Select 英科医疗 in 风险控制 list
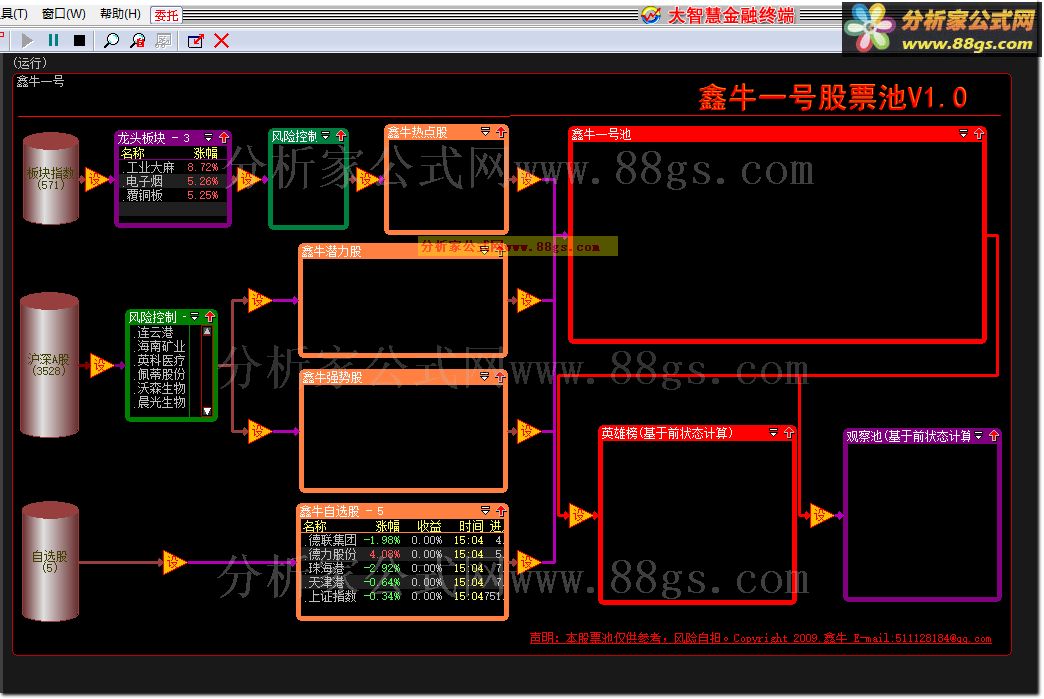This screenshot has height=699, width=1044. click(x=162, y=360)
